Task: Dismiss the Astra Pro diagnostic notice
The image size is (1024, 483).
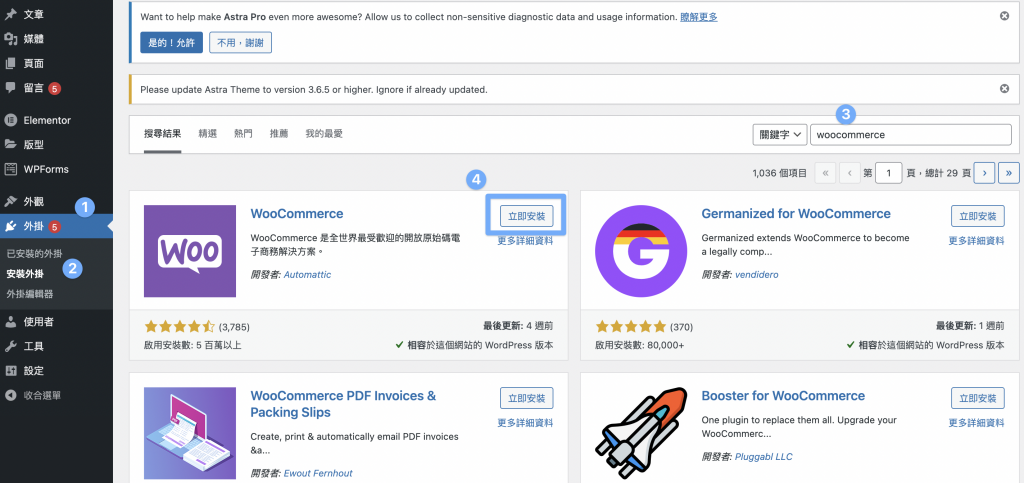Action: tap(1004, 16)
